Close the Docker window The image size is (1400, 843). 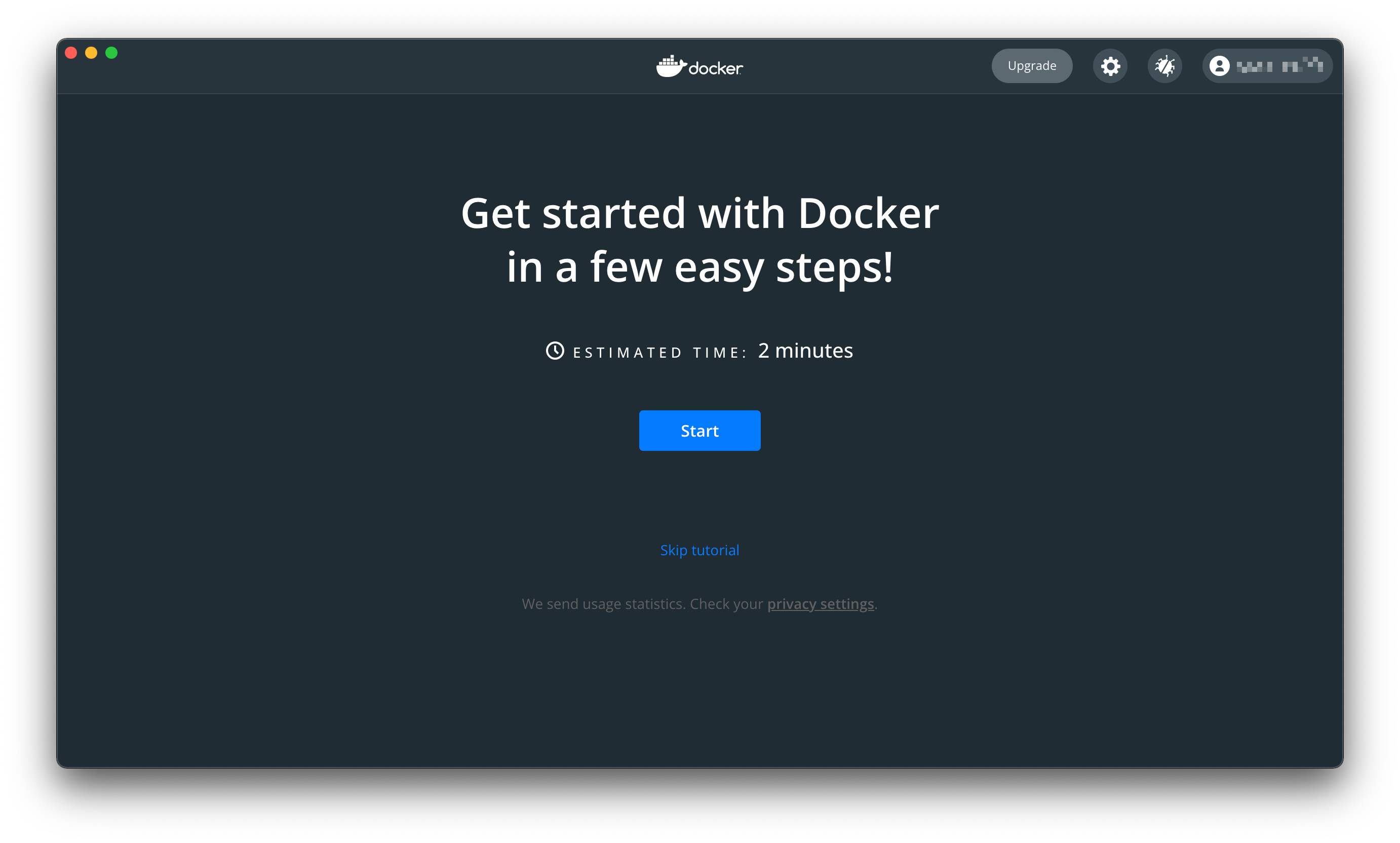[71, 53]
